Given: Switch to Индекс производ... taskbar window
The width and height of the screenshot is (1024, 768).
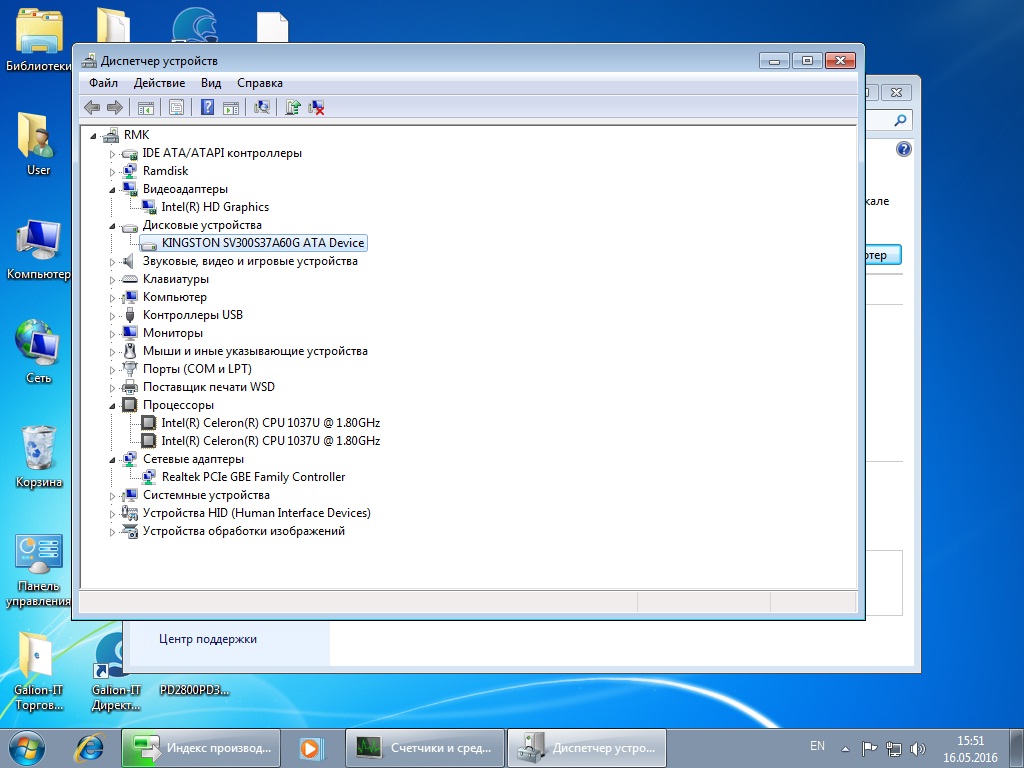Looking at the screenshot, I should click(x=200, y=748).
